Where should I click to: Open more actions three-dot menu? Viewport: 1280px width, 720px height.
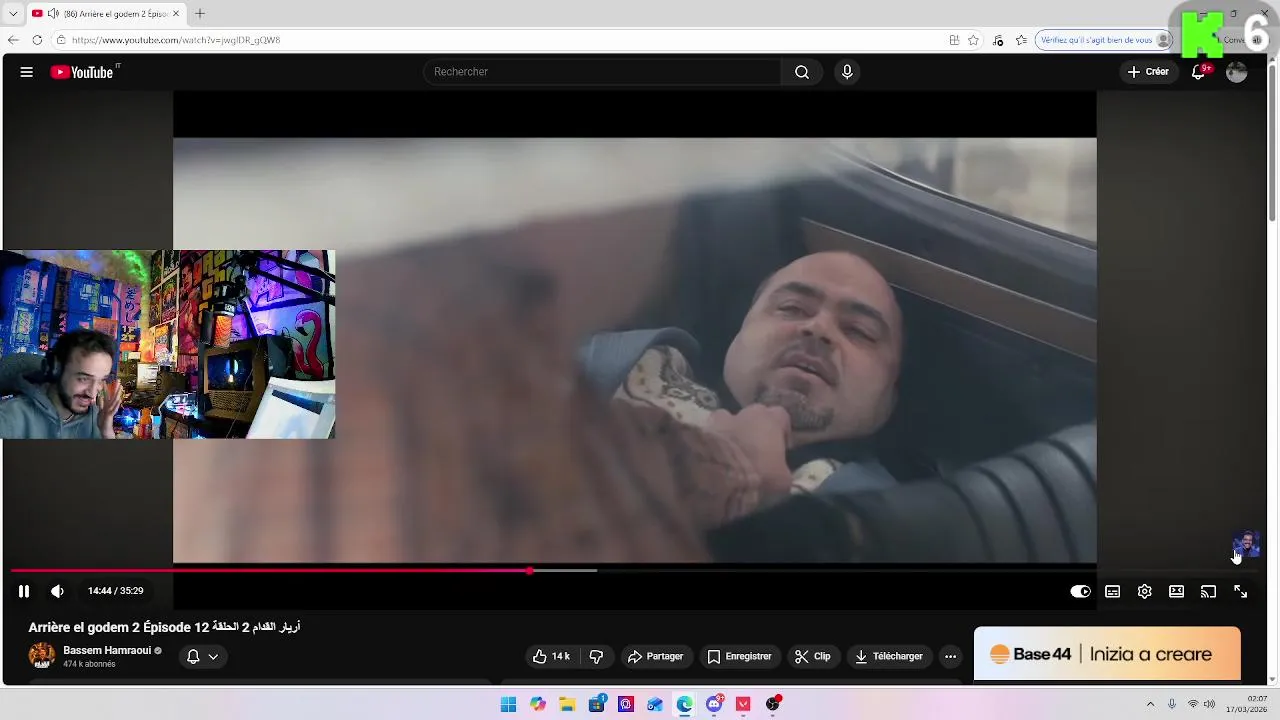point(950,656)
